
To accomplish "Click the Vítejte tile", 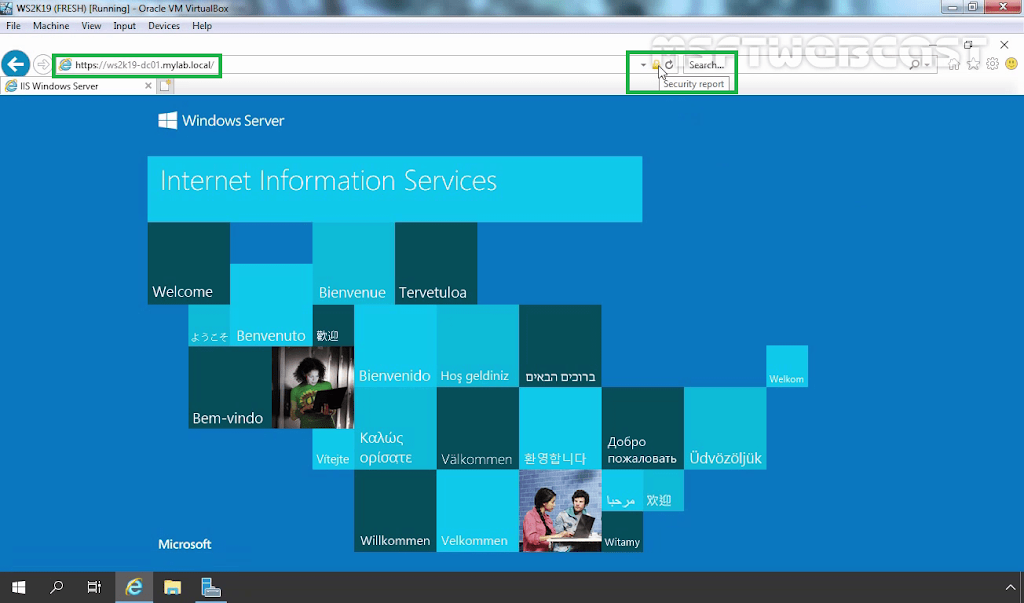I will (x=333, y=449).
